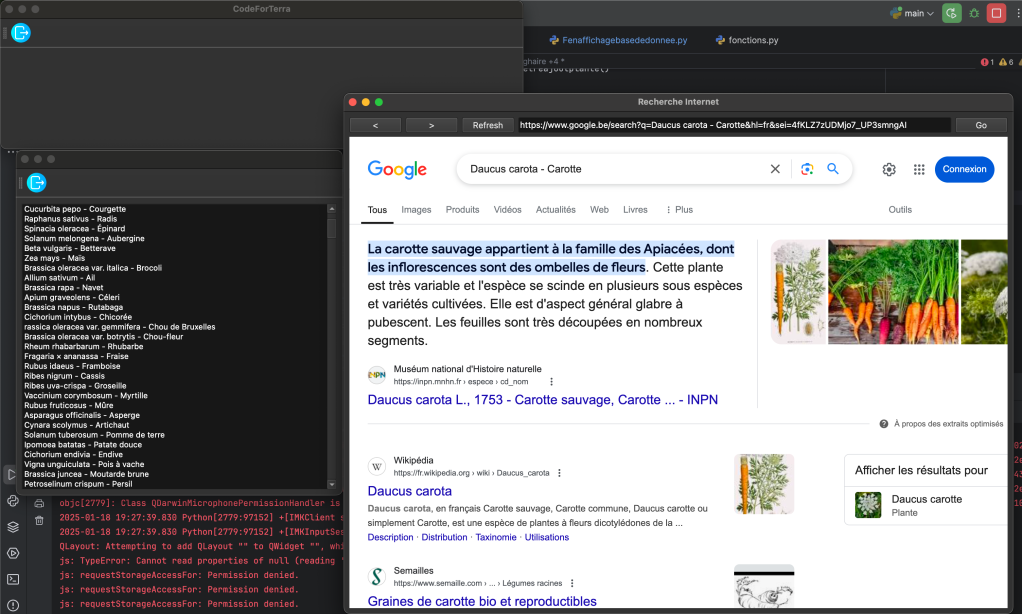
Task: Open the Outils search tools
Action: coord(900,210)
